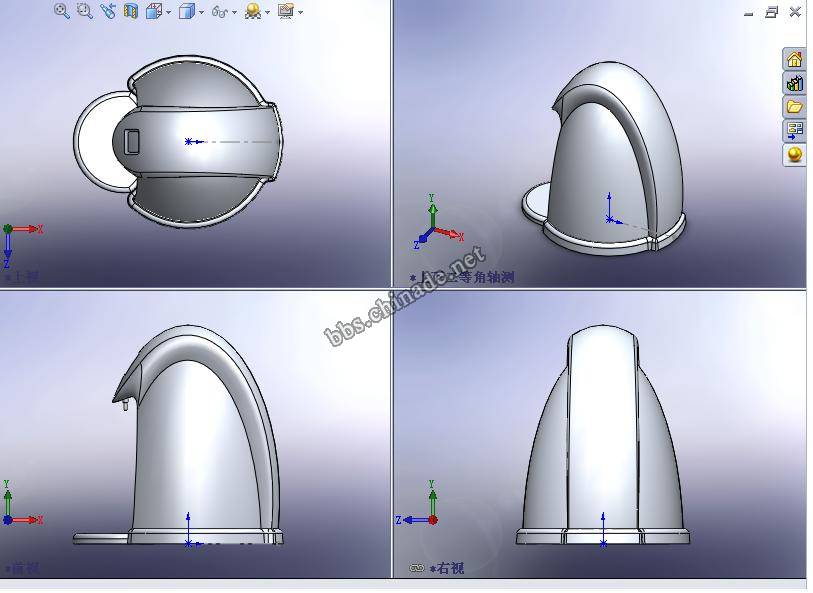
Task: Click the View Settings monitor icon
Action: (286, 11)
